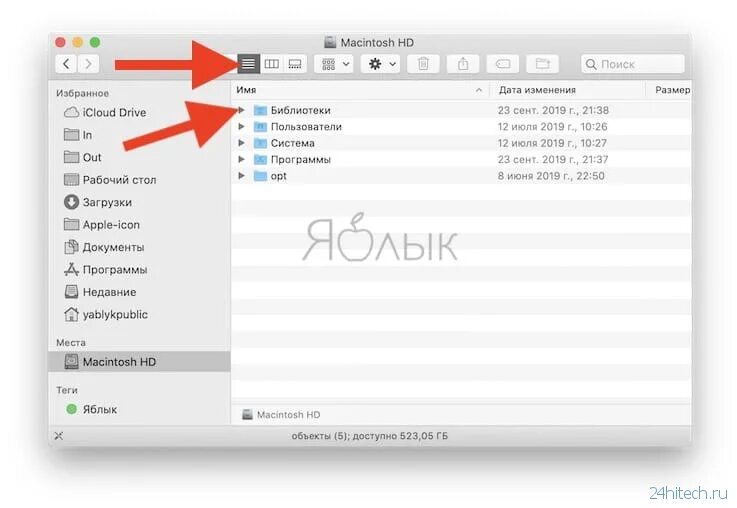Viewport: 737px width, 508px height.
Task: Minimize the window with the yellow button
Action: pyautogui.click(x=78, y=42)
